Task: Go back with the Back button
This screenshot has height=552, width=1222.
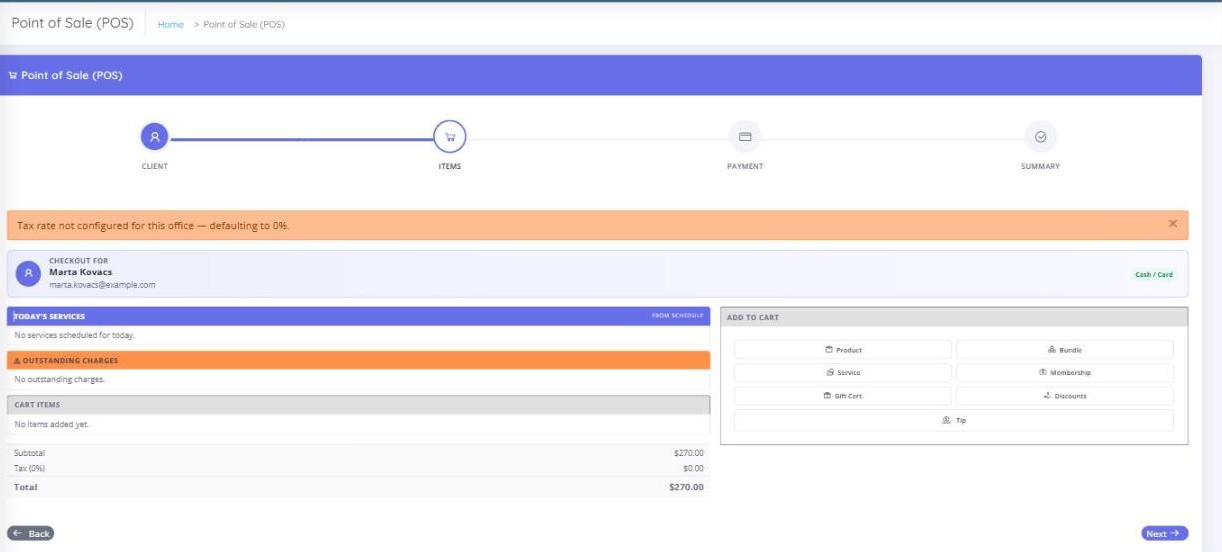Action: click(31, 533)
